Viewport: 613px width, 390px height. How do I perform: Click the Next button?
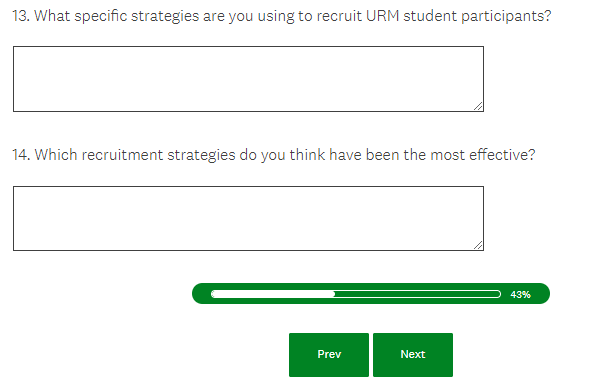point(413,355)
